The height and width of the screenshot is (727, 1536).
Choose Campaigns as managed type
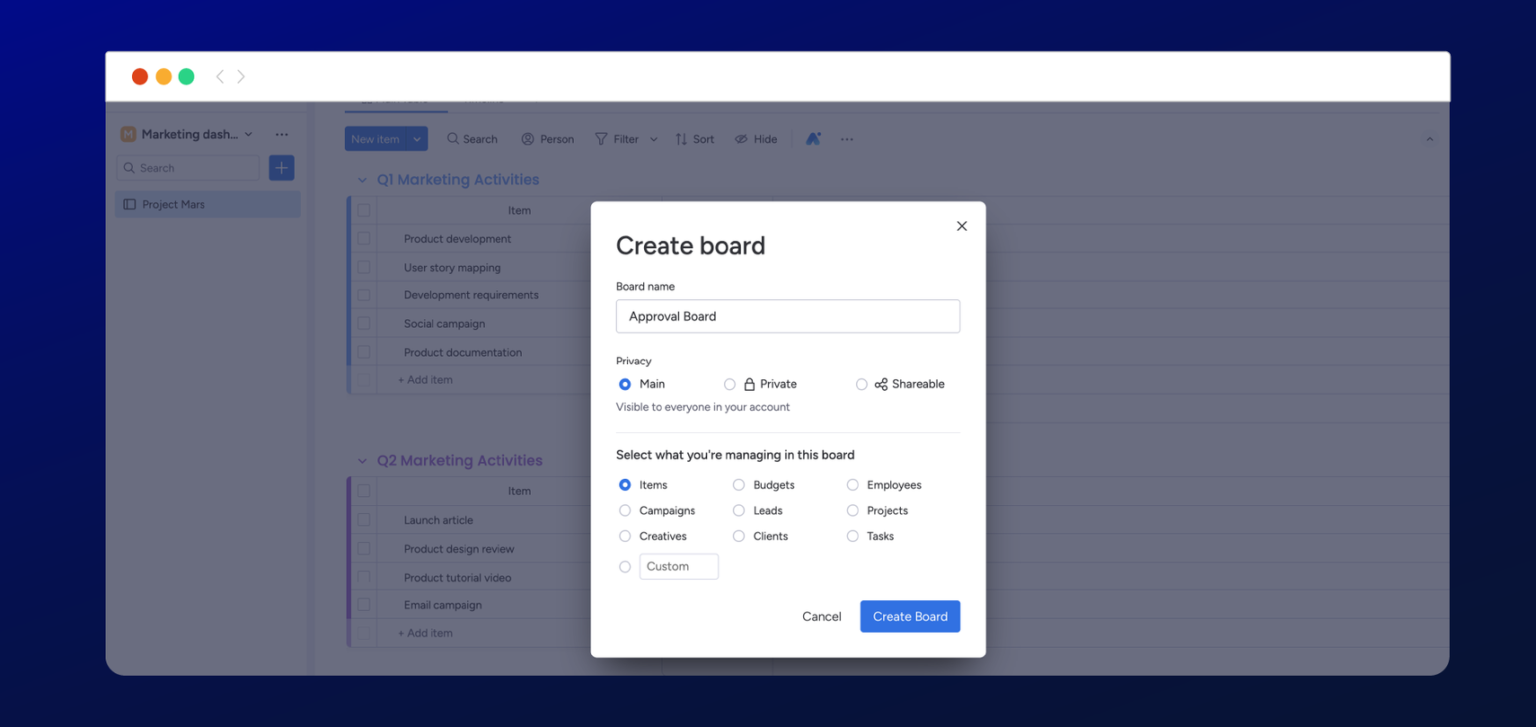[x=625, y=511]
